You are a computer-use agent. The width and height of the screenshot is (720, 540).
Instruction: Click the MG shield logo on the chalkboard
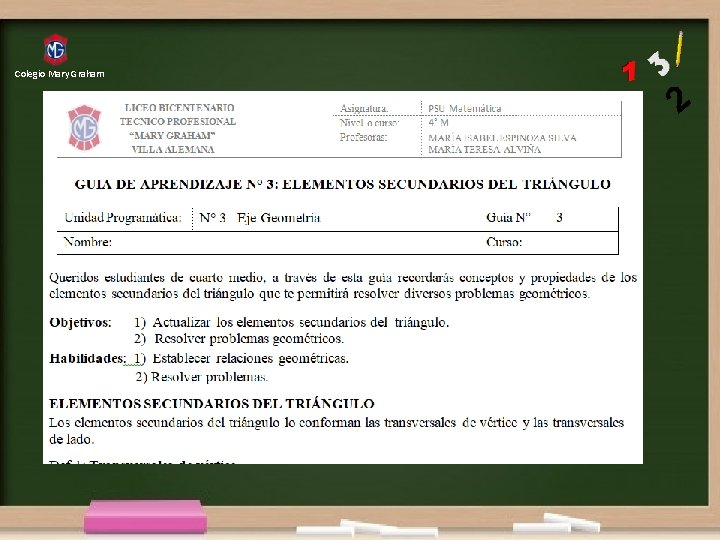(x=56, y=49)
